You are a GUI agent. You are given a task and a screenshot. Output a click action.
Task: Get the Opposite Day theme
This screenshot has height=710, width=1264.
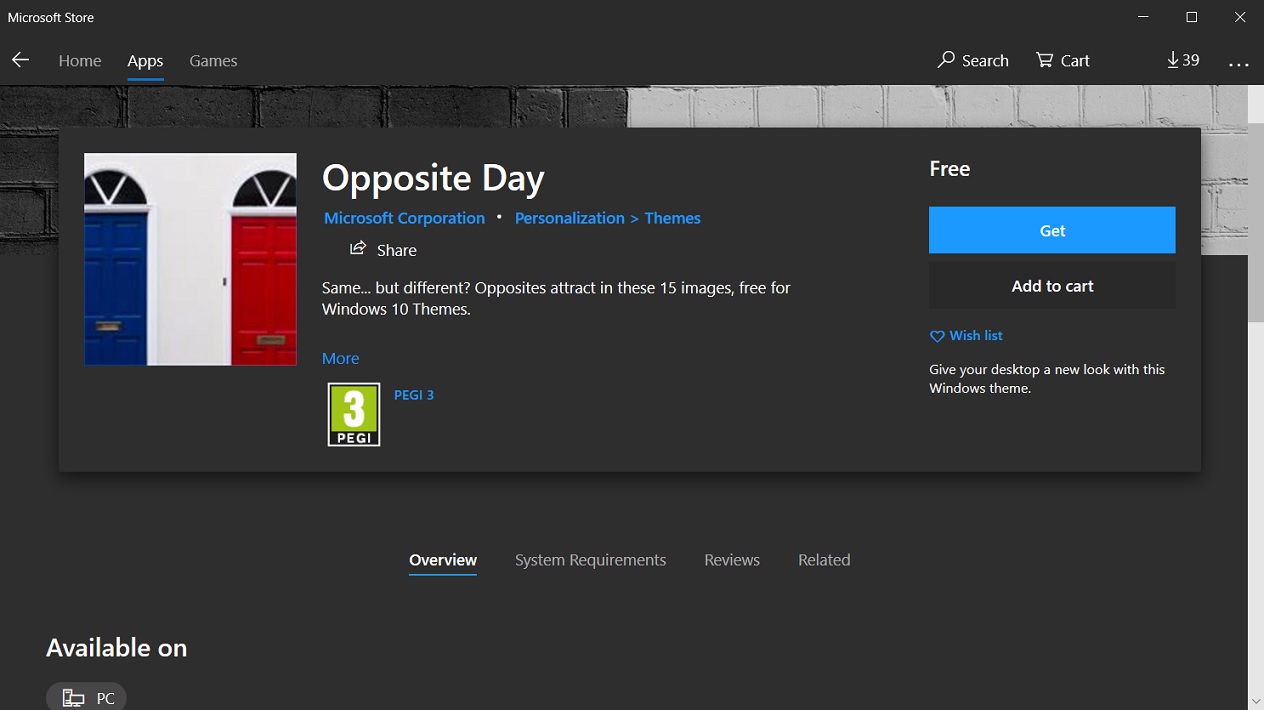(x=1052, y=230)
